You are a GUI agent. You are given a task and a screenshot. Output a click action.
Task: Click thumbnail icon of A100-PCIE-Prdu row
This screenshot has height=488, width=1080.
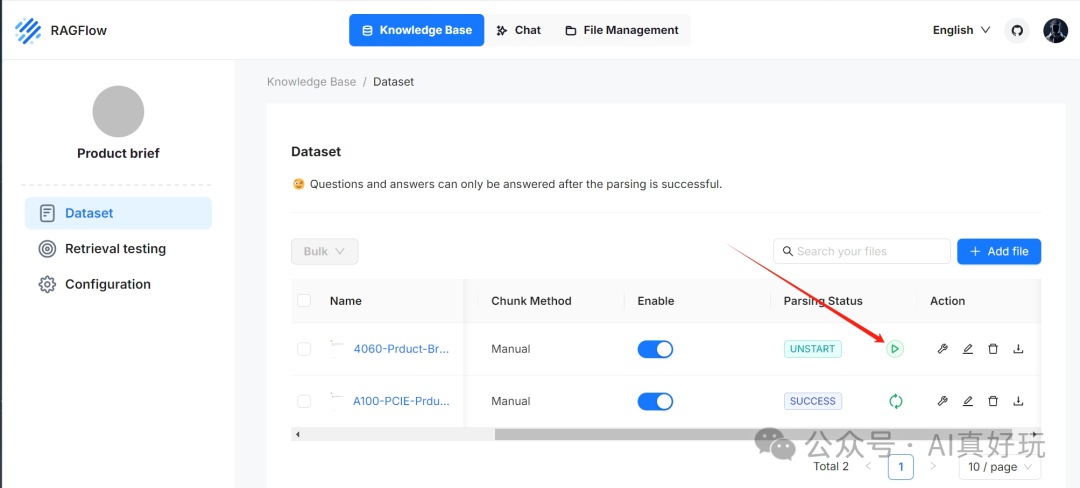(337, 401)
